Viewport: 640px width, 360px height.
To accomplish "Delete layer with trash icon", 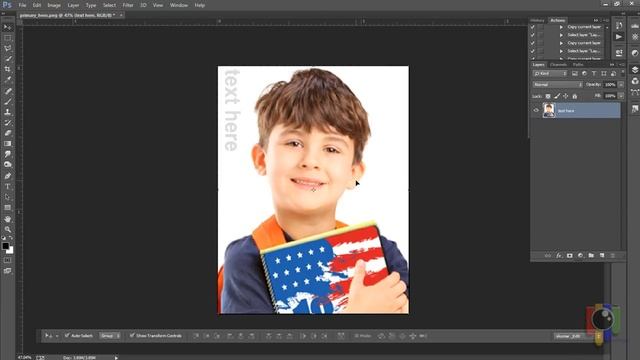I will point(613,256).
